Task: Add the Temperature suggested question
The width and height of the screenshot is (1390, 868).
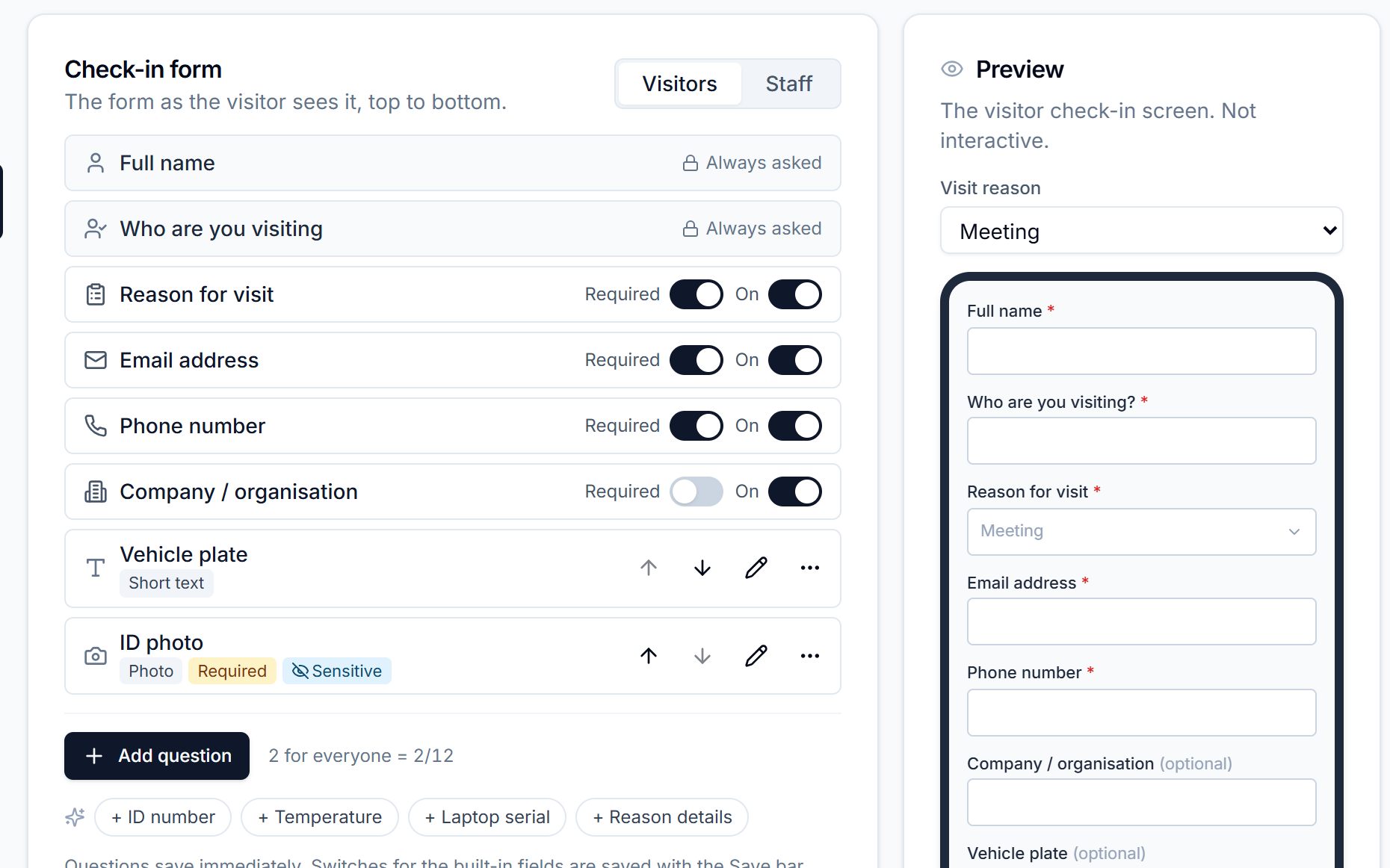Action: [320, 817]
